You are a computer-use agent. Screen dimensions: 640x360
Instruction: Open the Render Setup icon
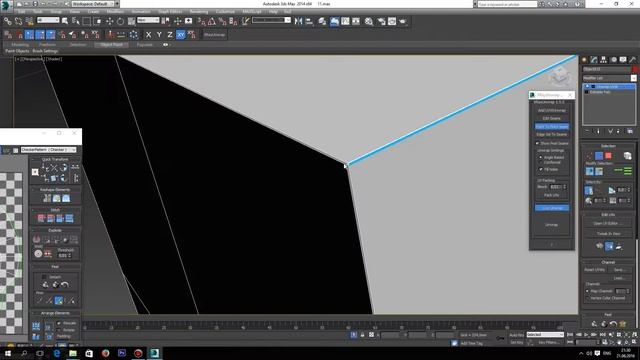pyautogui.click(x=381, y=21)
